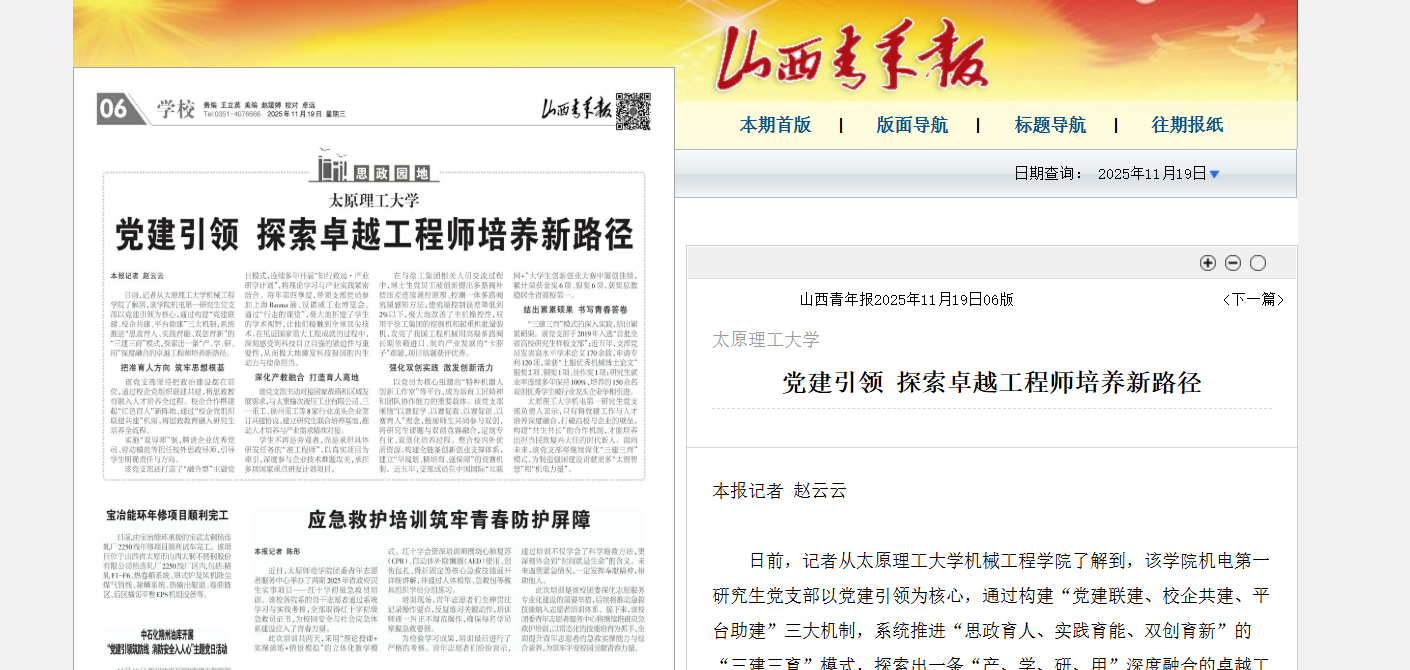Click the large red 山西青年报 masthead logo
Image resolution: width=1410 pixels, height=670 pixels.
coord(851,55)
